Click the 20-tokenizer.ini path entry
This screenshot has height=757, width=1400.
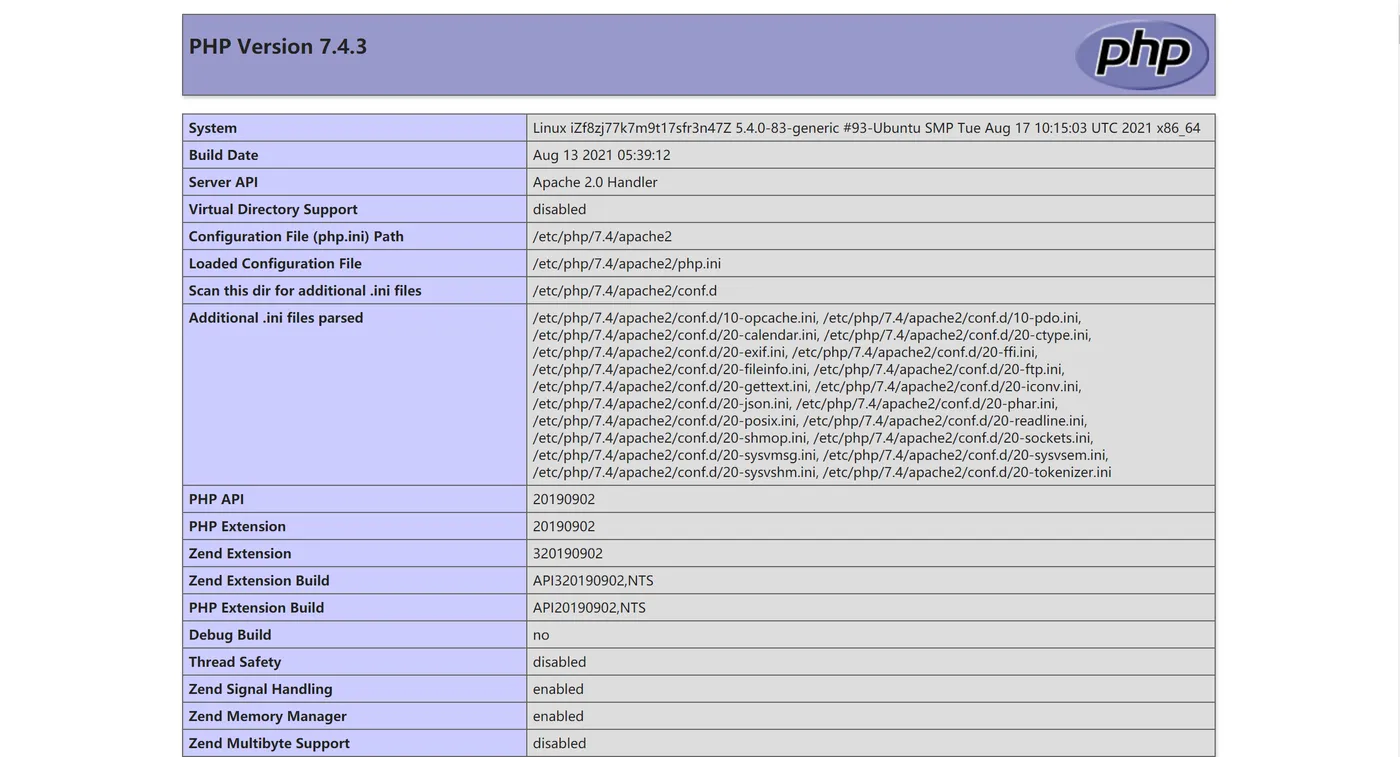coord(967,472)
